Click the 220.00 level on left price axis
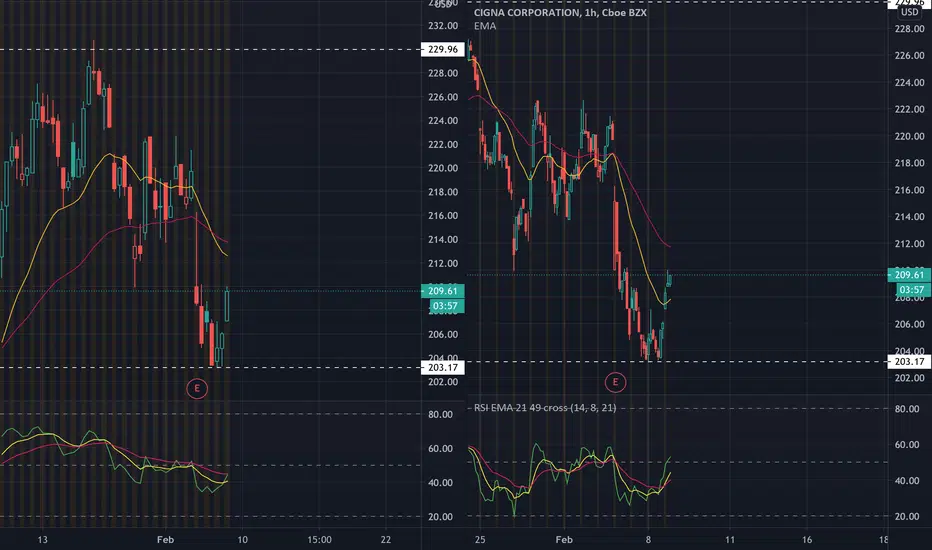Screen dimensions: 932x550 tap(443, 168)
